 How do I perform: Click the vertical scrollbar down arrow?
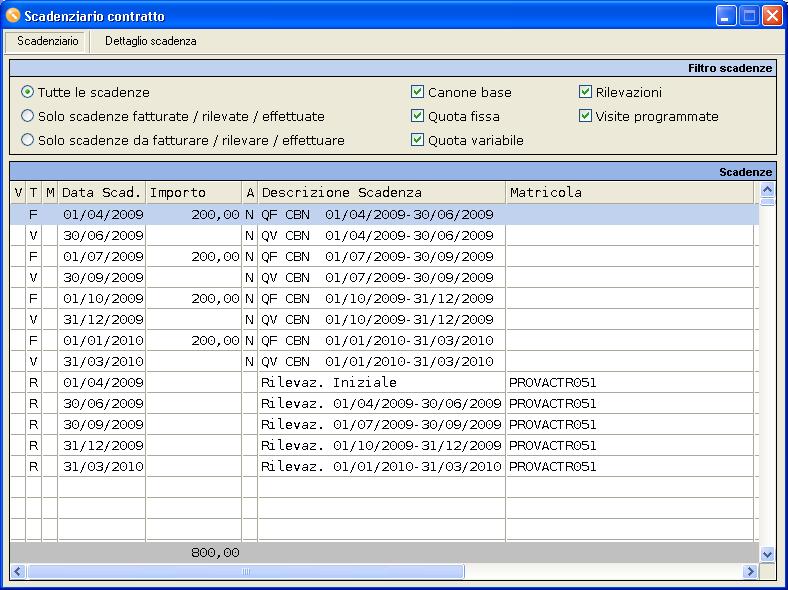tap(767, 555)
